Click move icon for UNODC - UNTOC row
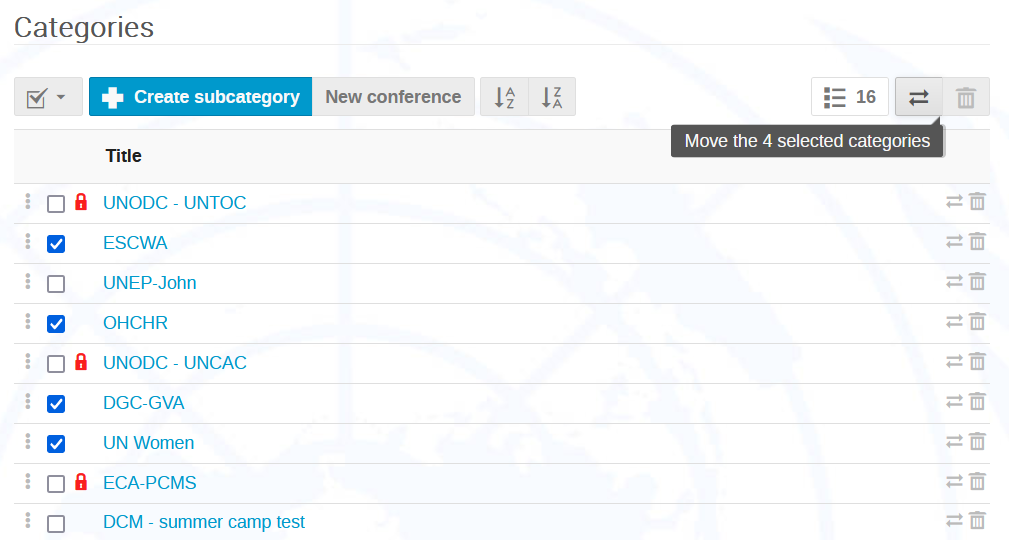This screenshot has height=540, width=1009. point(954,202)
